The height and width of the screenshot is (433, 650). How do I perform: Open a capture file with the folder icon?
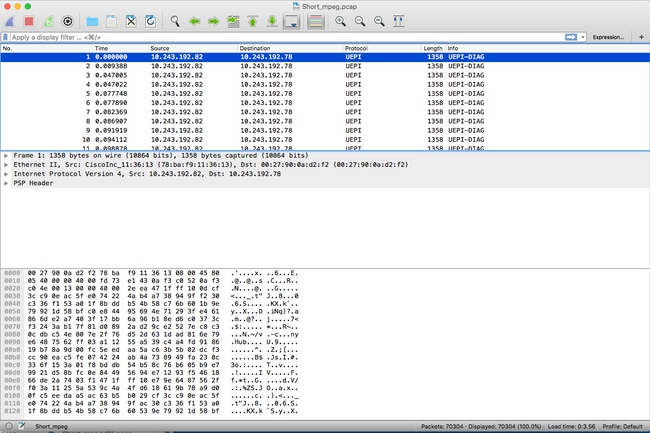[x=92, y=21]
